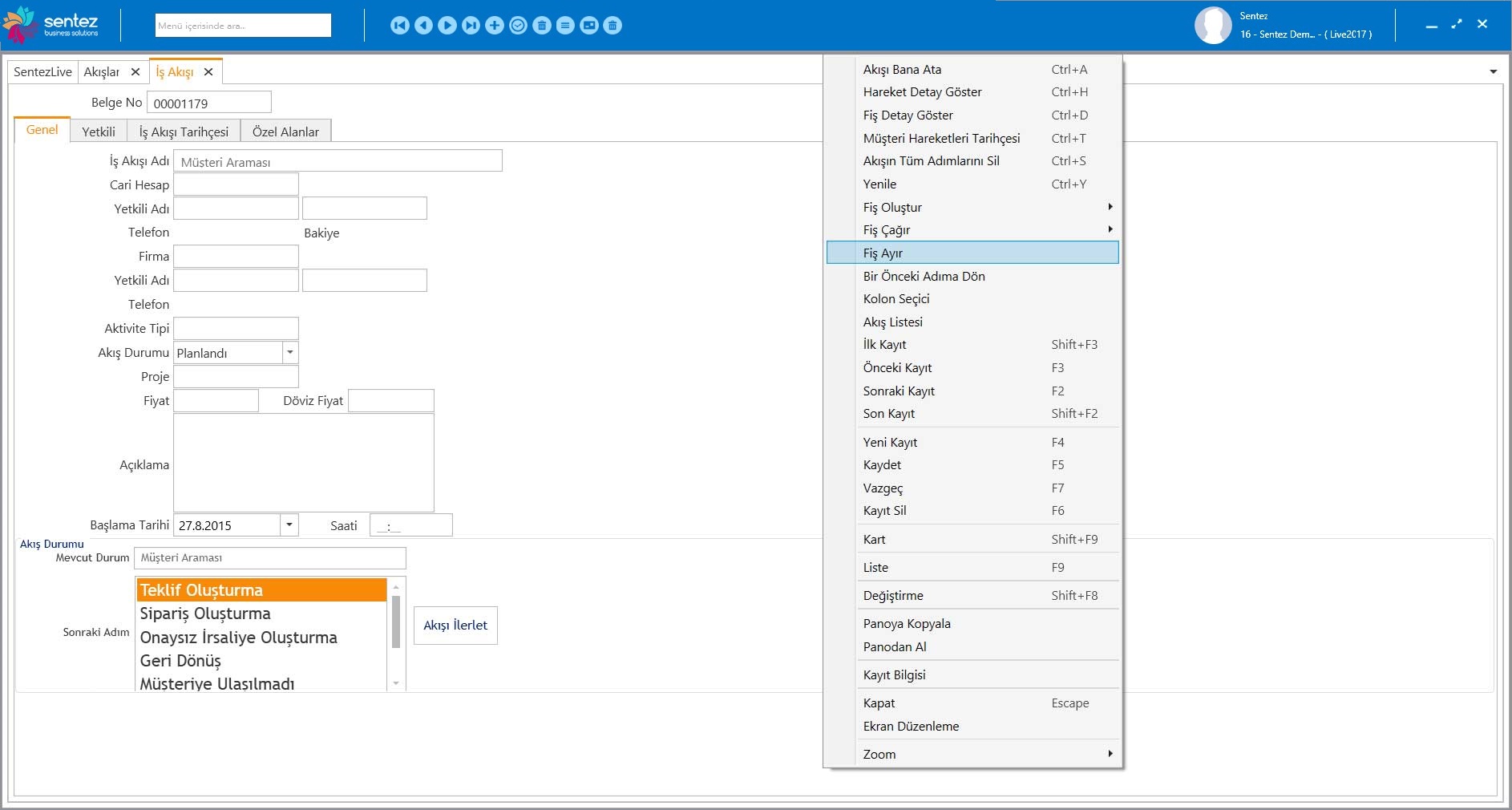Click the Döviz Fiyat input field
The height and width of the screenshot is (810, 1512).
tap(391, 401)
